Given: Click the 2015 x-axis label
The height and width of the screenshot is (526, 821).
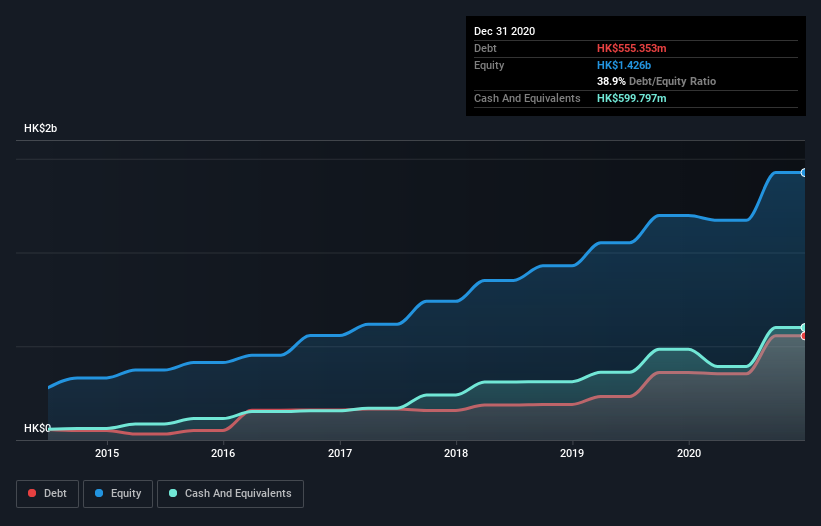Looking at the screenshot, I should point(107,453).
